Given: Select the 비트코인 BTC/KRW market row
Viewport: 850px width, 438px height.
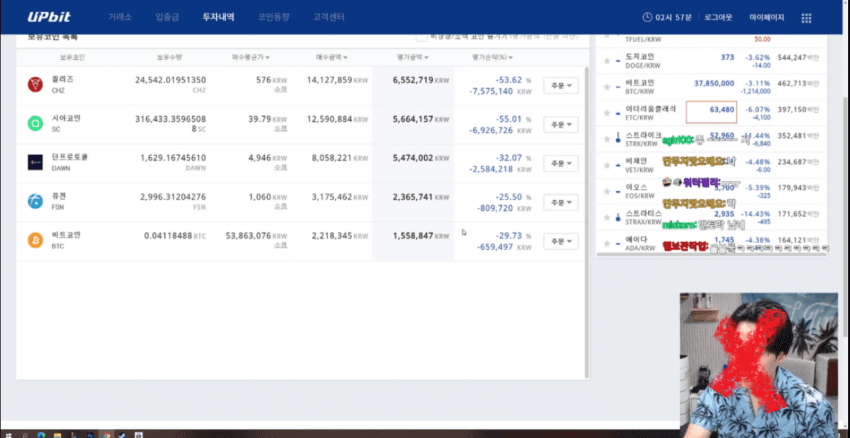Looking at the screenshot, I should 711,87.
